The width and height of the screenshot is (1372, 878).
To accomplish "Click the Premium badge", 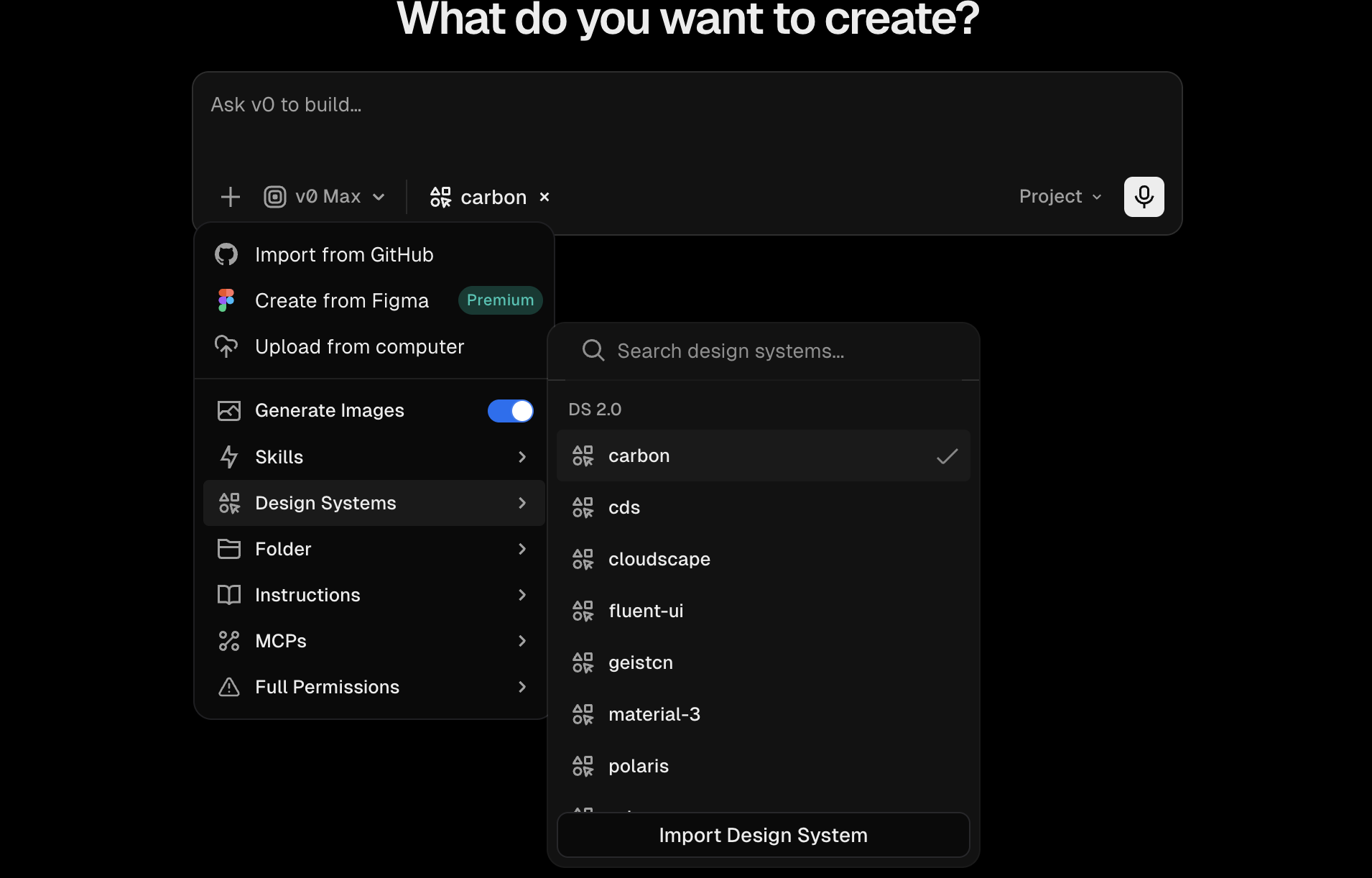I will pos(500,300).
